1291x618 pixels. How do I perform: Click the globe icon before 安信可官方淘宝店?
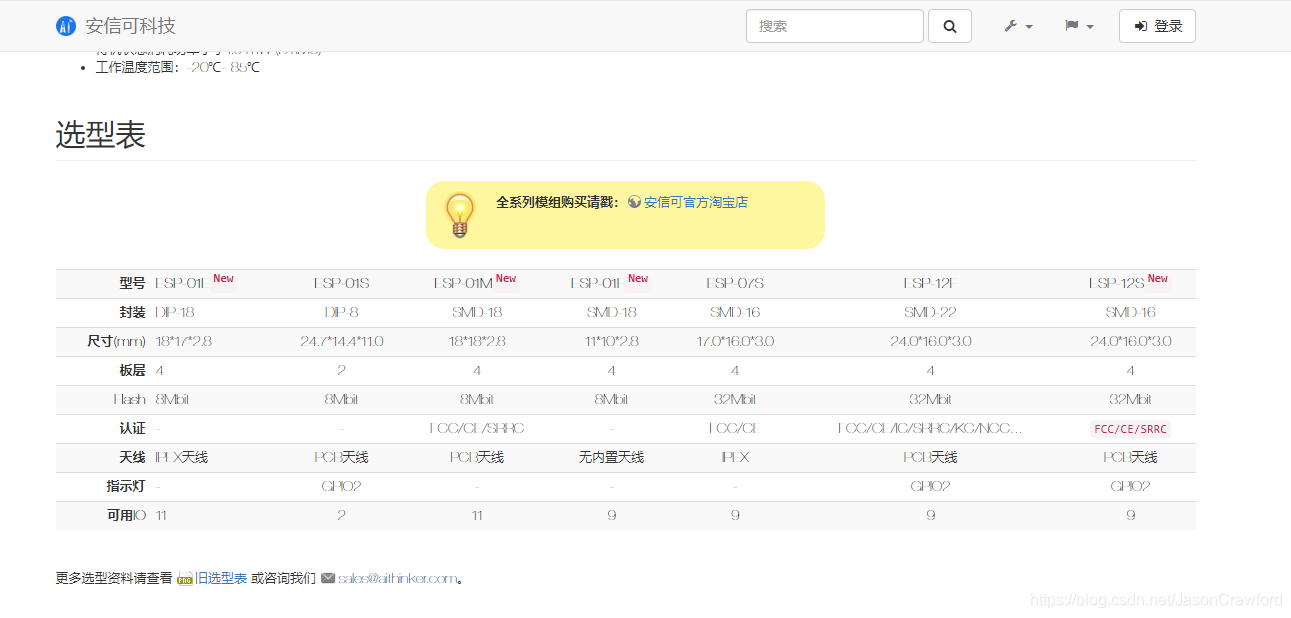[x=634, y=202]
